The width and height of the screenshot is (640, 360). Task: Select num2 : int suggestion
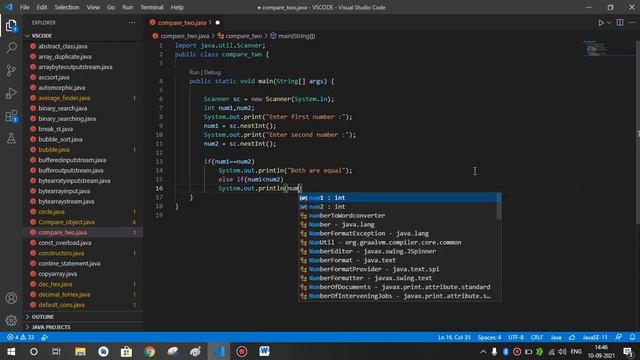tap(398, 207)
